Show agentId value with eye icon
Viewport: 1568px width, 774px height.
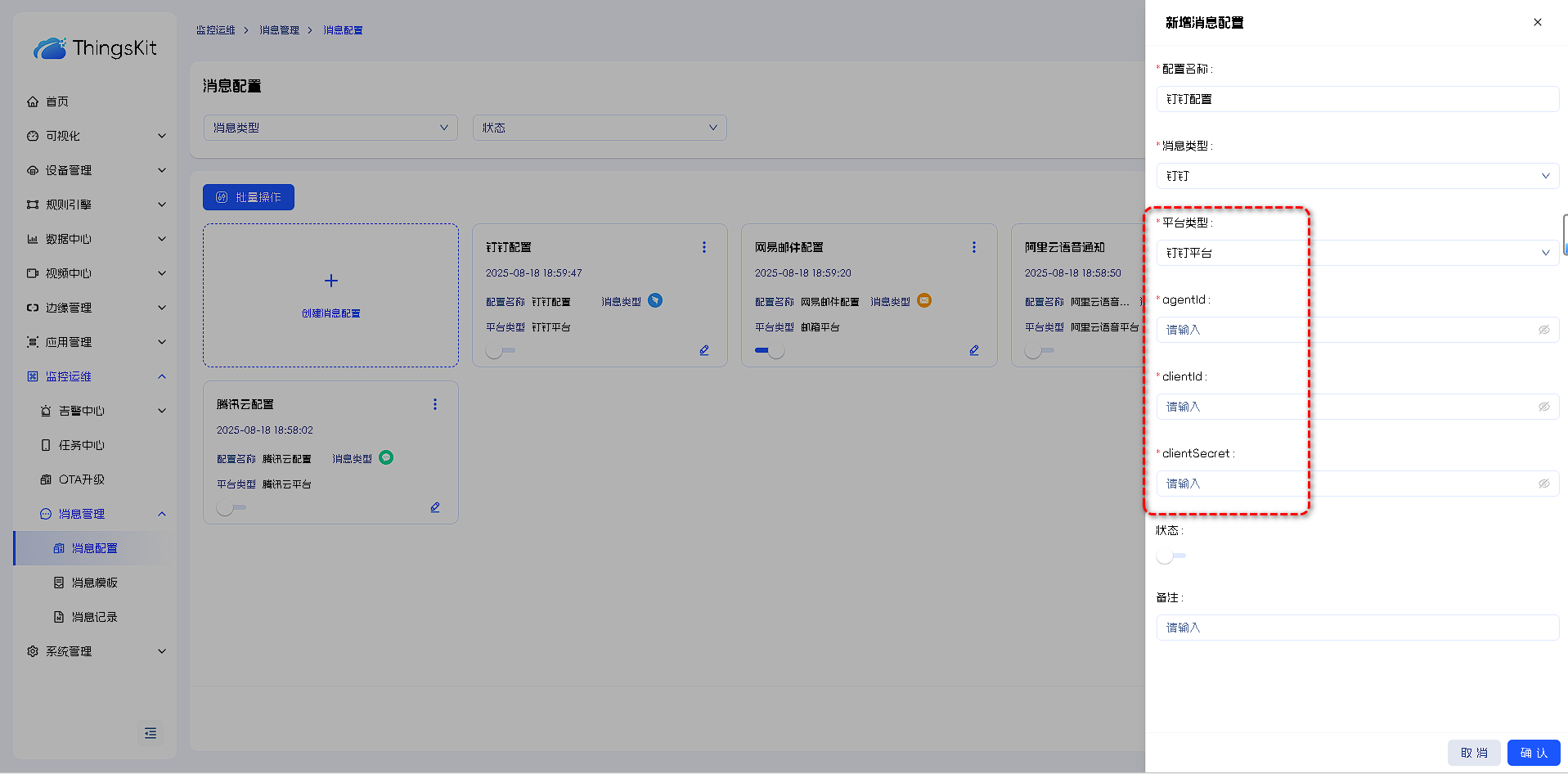1543,330
